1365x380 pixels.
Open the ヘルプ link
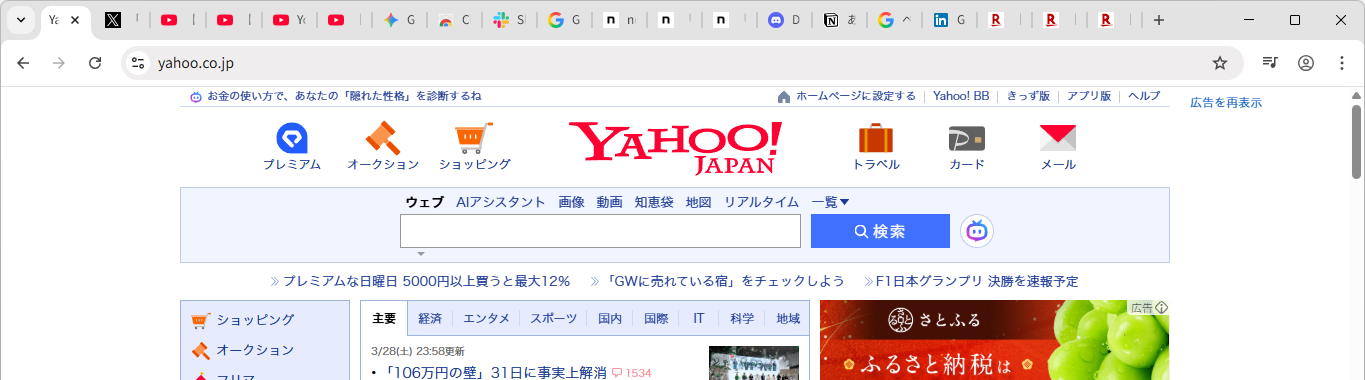tap(1144, 97)
